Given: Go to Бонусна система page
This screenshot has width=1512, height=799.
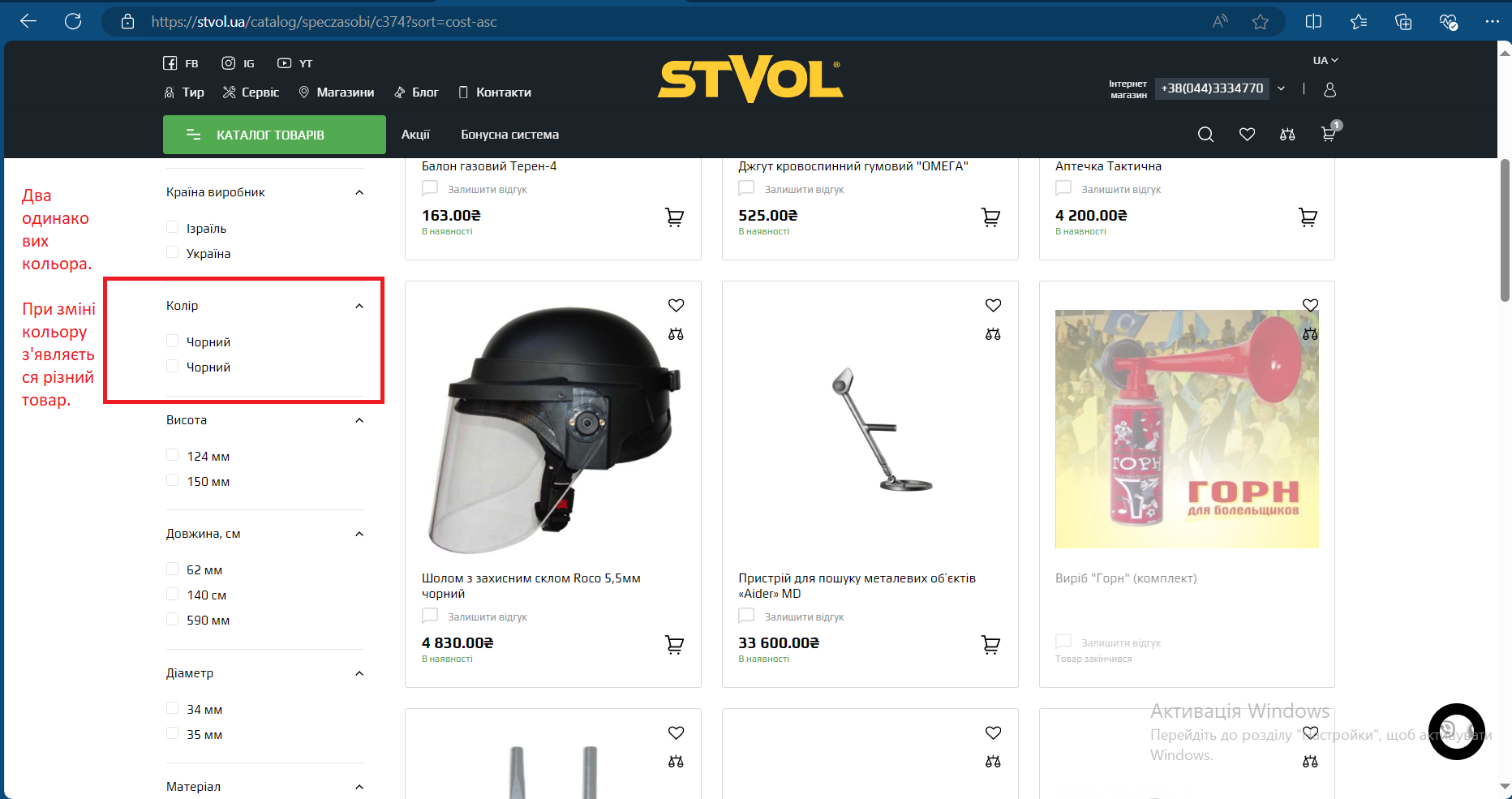Looking at the screenshot, I should (509, 135).
